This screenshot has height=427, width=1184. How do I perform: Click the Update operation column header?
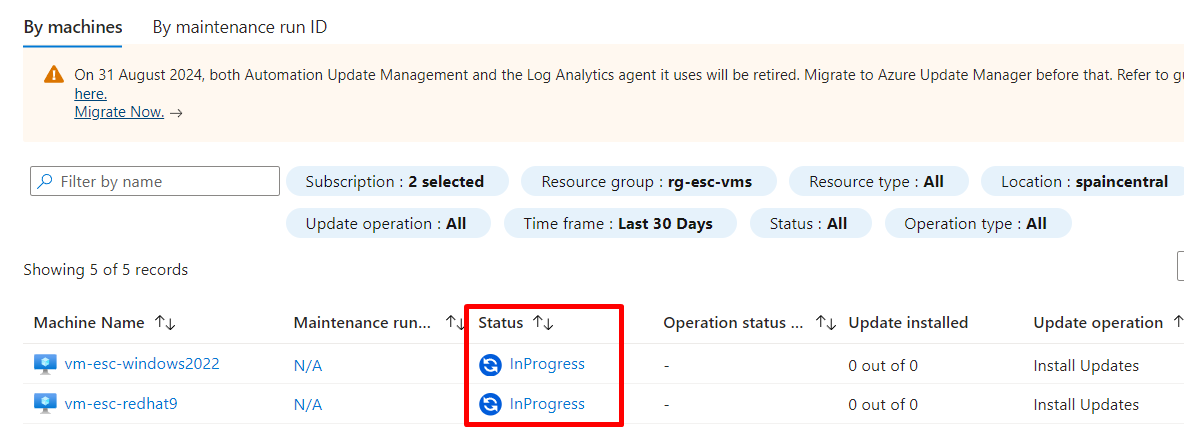[x=1098, y=323]
